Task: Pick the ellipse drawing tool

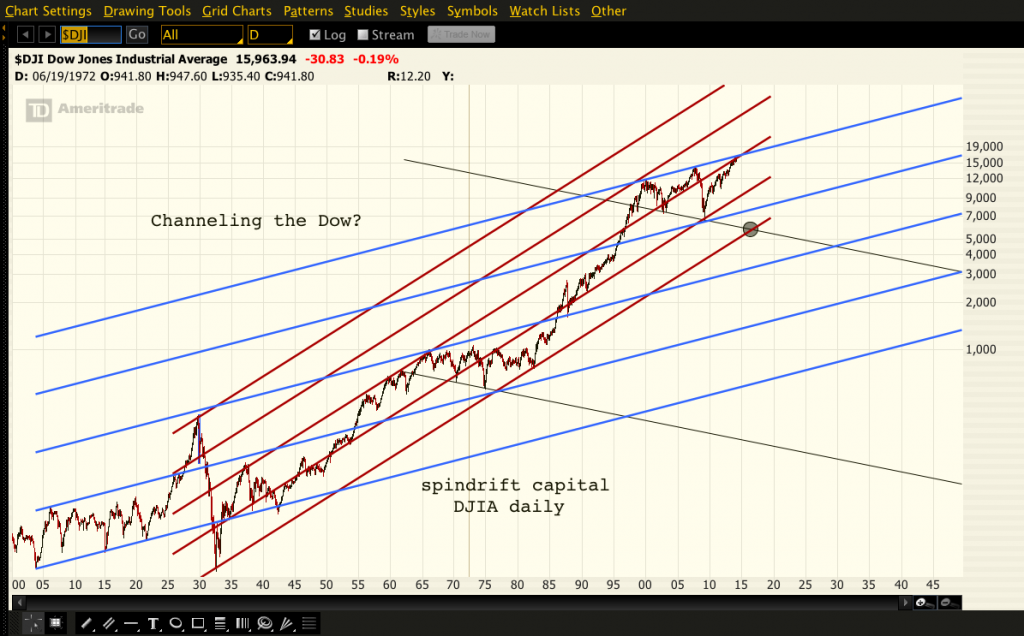Action: coord(175,624)
